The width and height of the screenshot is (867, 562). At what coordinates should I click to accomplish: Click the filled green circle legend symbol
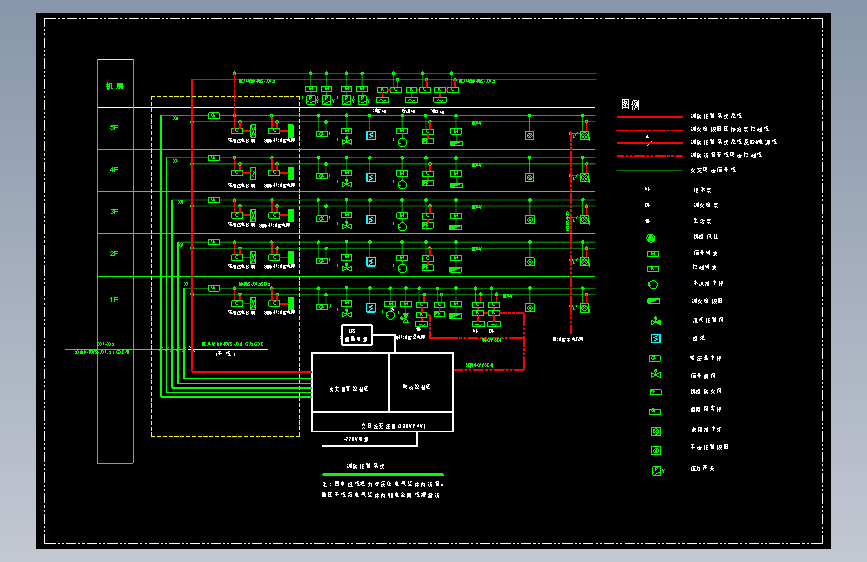(x=651, y=238)
